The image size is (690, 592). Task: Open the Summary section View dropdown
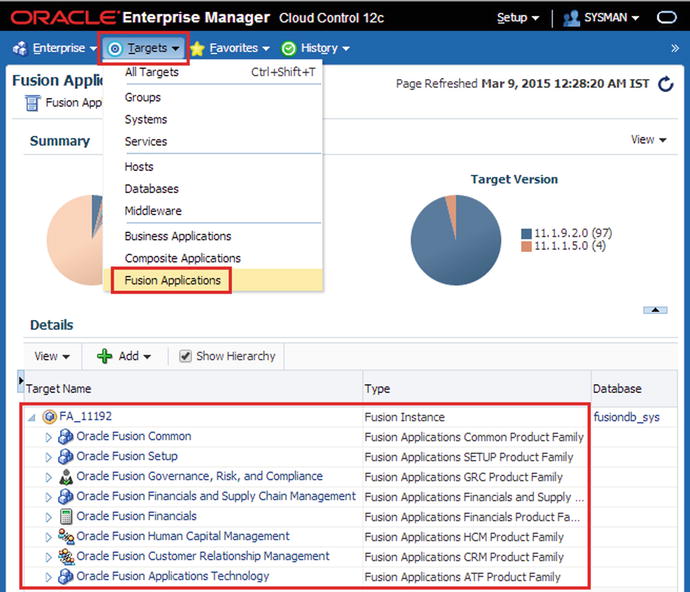pos(648,140)
